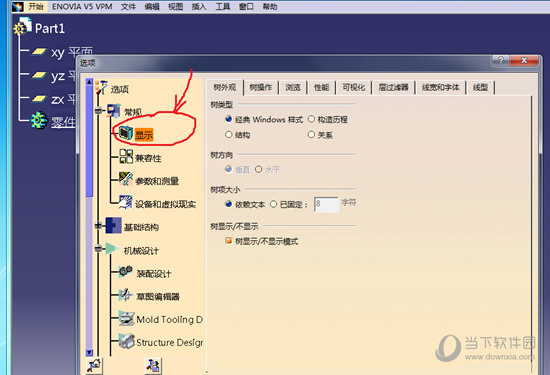Select 已固定 tree item size option
Viewport: 550px width, 375px height.
pos(274,204)
